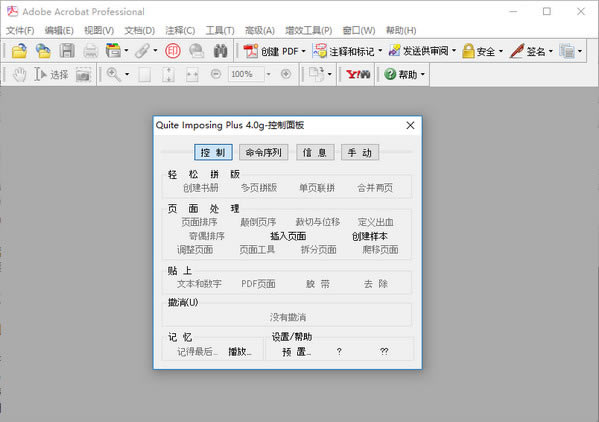
Task: Switch to the 信息 tab
Action: click(x=315, y=152)
